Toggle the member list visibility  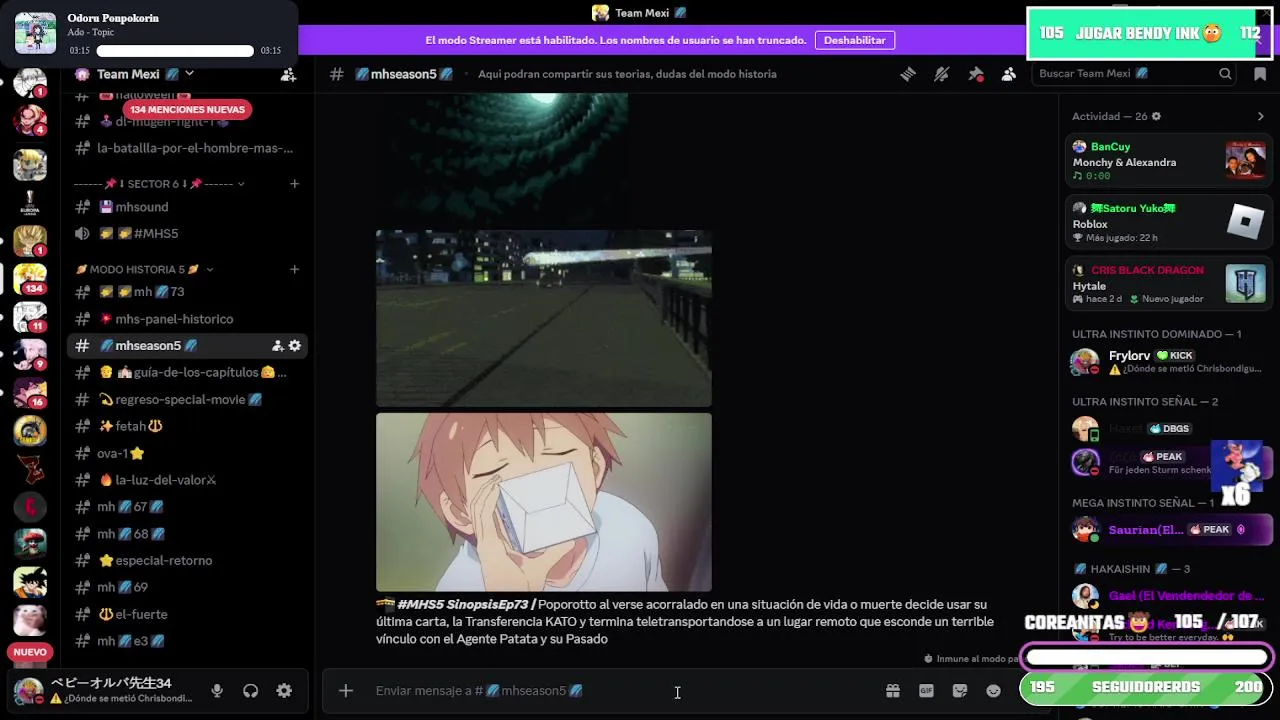coord(1008,74)
